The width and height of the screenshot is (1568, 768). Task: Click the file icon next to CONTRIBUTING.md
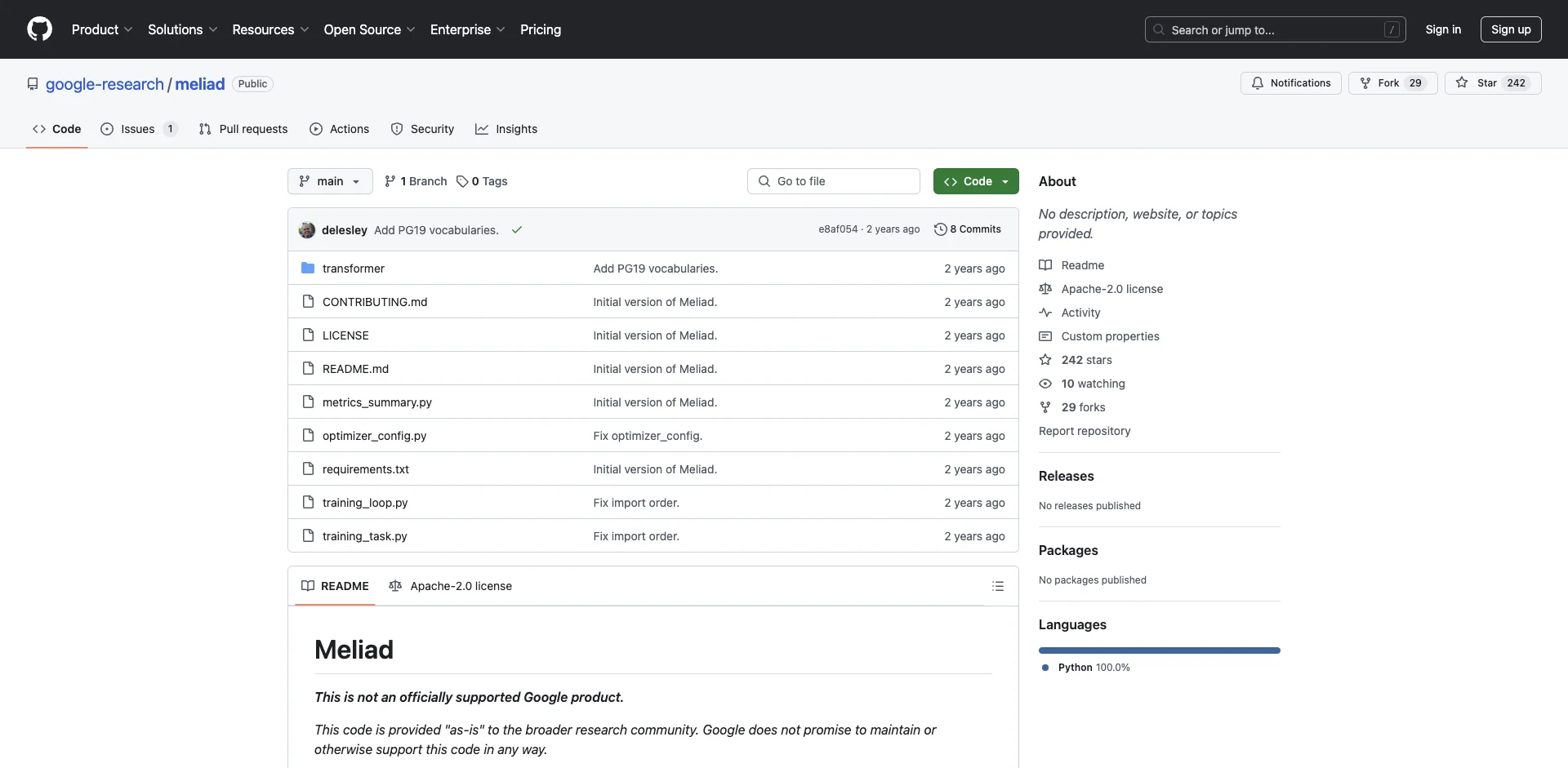tap(308, 302)
